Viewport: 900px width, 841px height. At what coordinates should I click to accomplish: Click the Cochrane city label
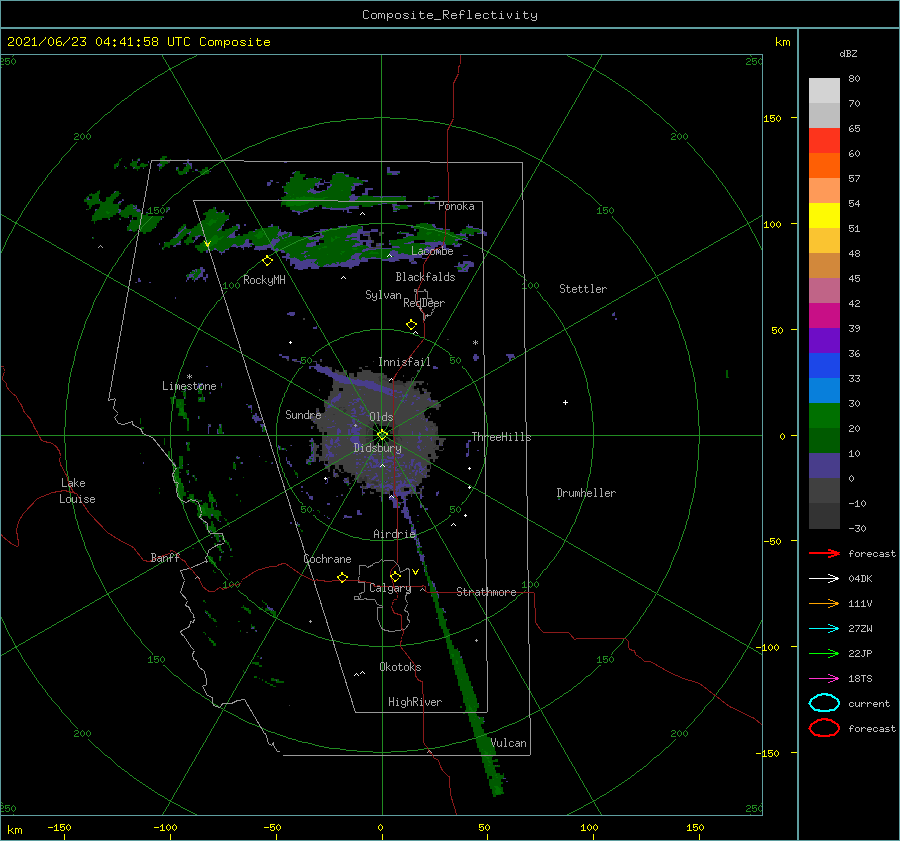coord(327,559)
